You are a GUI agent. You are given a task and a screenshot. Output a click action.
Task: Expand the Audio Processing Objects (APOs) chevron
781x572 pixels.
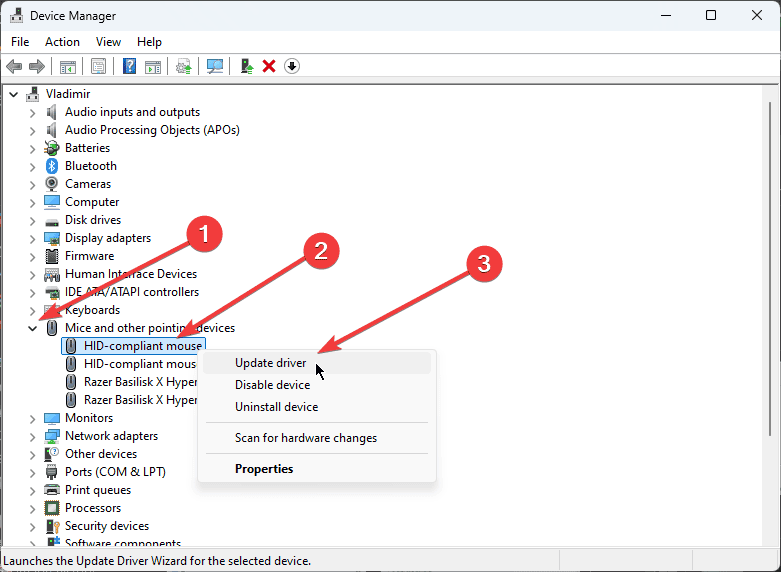[33, 131]
